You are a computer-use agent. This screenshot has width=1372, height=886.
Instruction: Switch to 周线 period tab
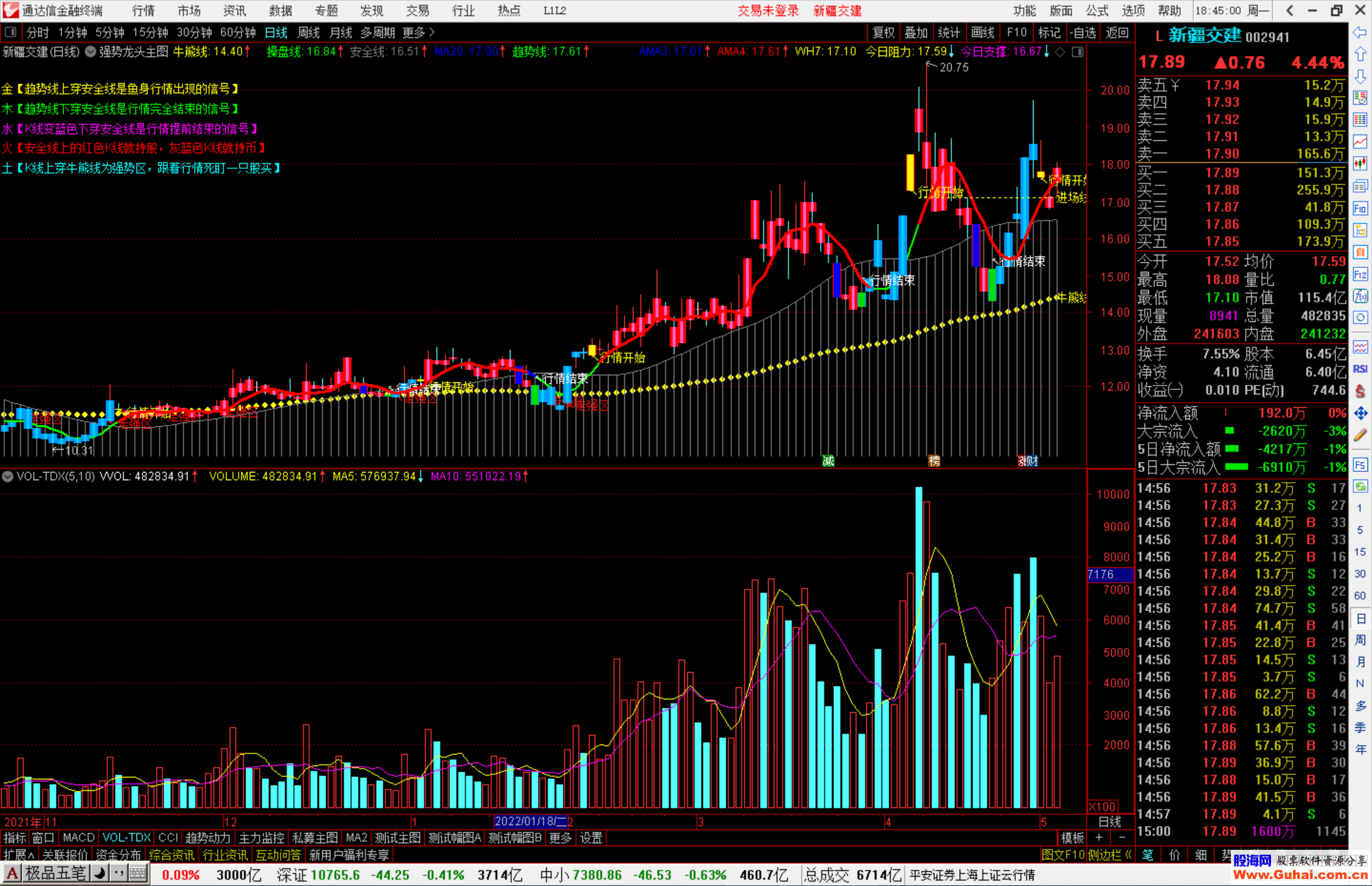tap(309, 32)
